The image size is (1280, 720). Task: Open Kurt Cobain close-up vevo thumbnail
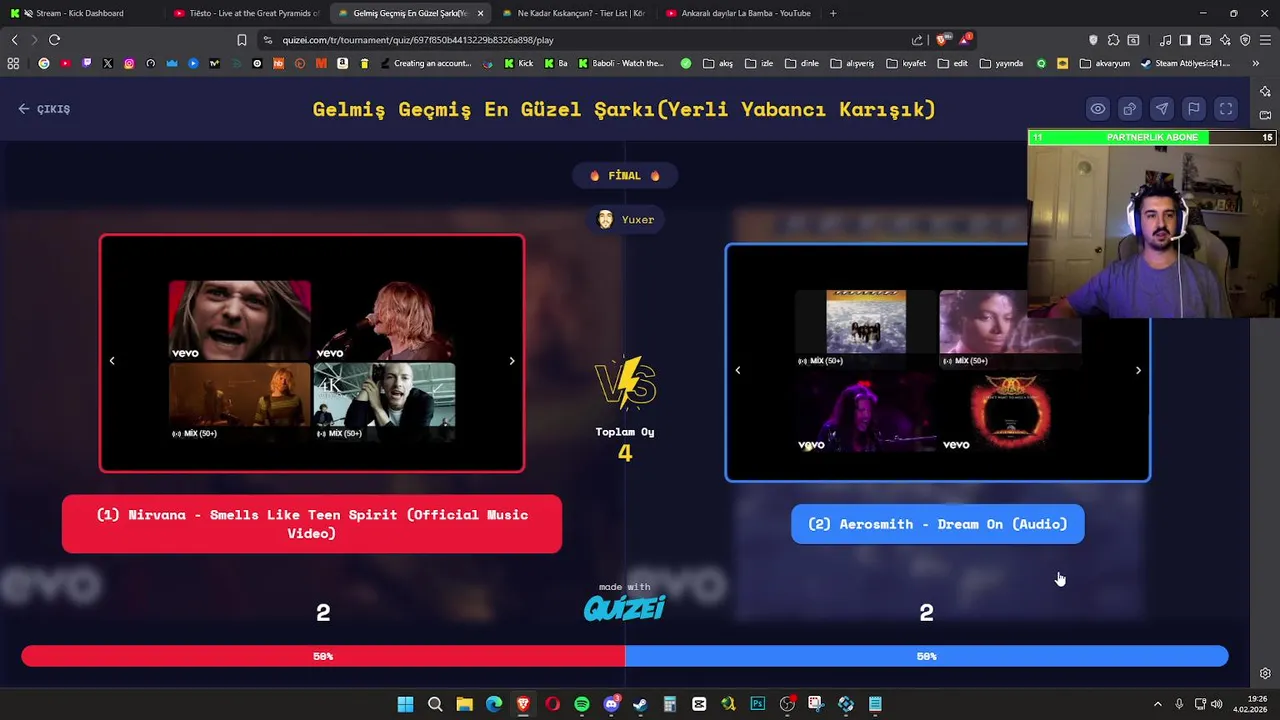pos(240,320)
